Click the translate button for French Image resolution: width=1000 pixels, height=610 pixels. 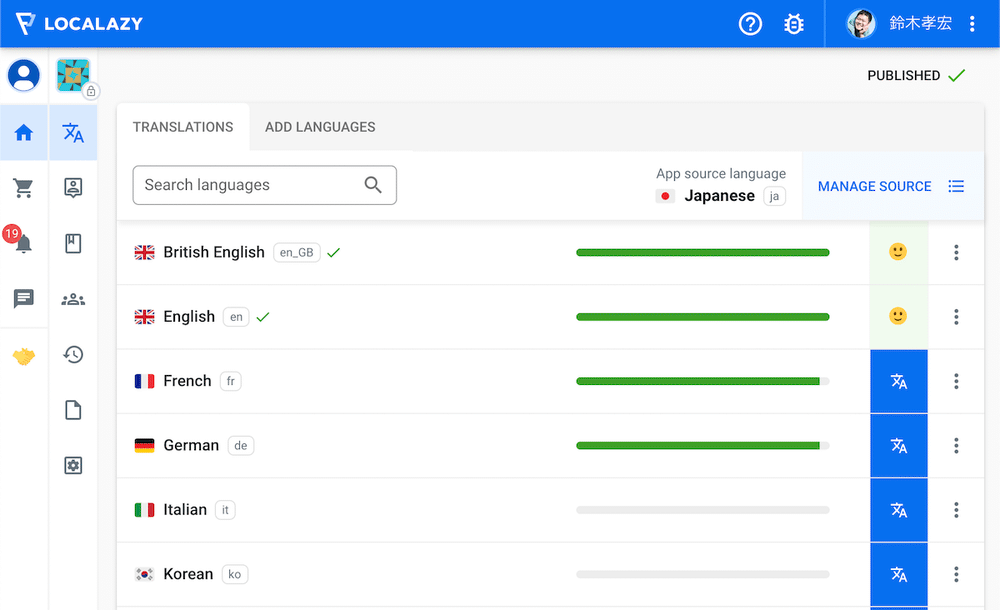(x=898, y=381)
